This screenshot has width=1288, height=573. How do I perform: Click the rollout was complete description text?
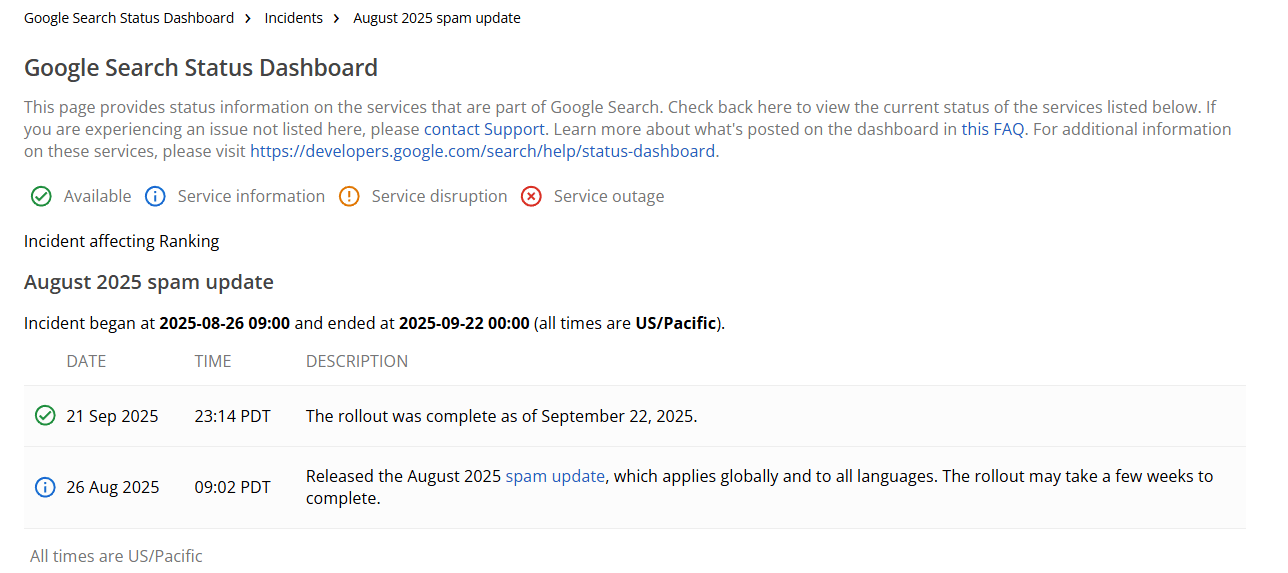(501, 416)
